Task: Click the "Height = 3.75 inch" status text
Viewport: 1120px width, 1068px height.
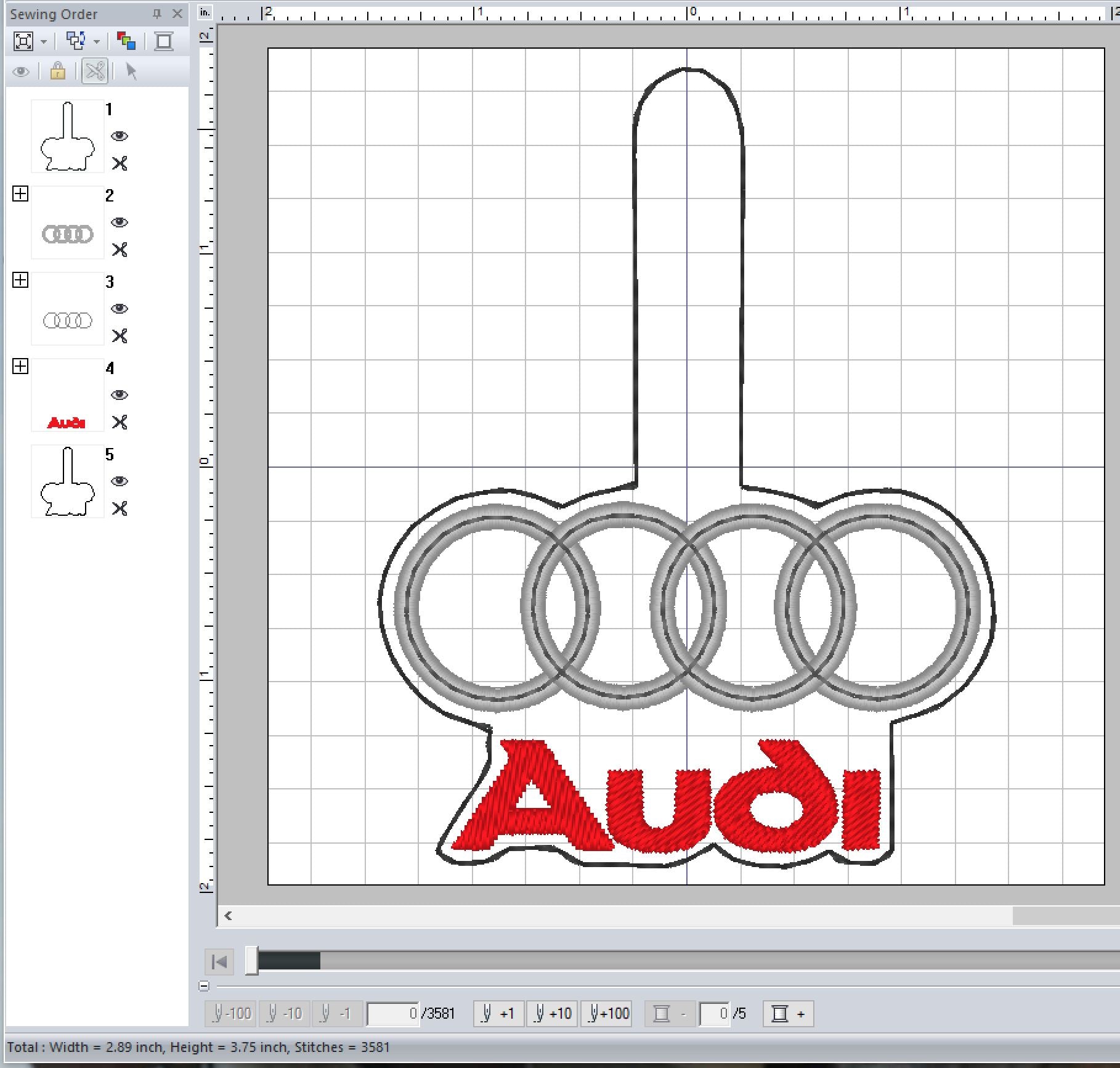Action: (x=229, y=1047)
